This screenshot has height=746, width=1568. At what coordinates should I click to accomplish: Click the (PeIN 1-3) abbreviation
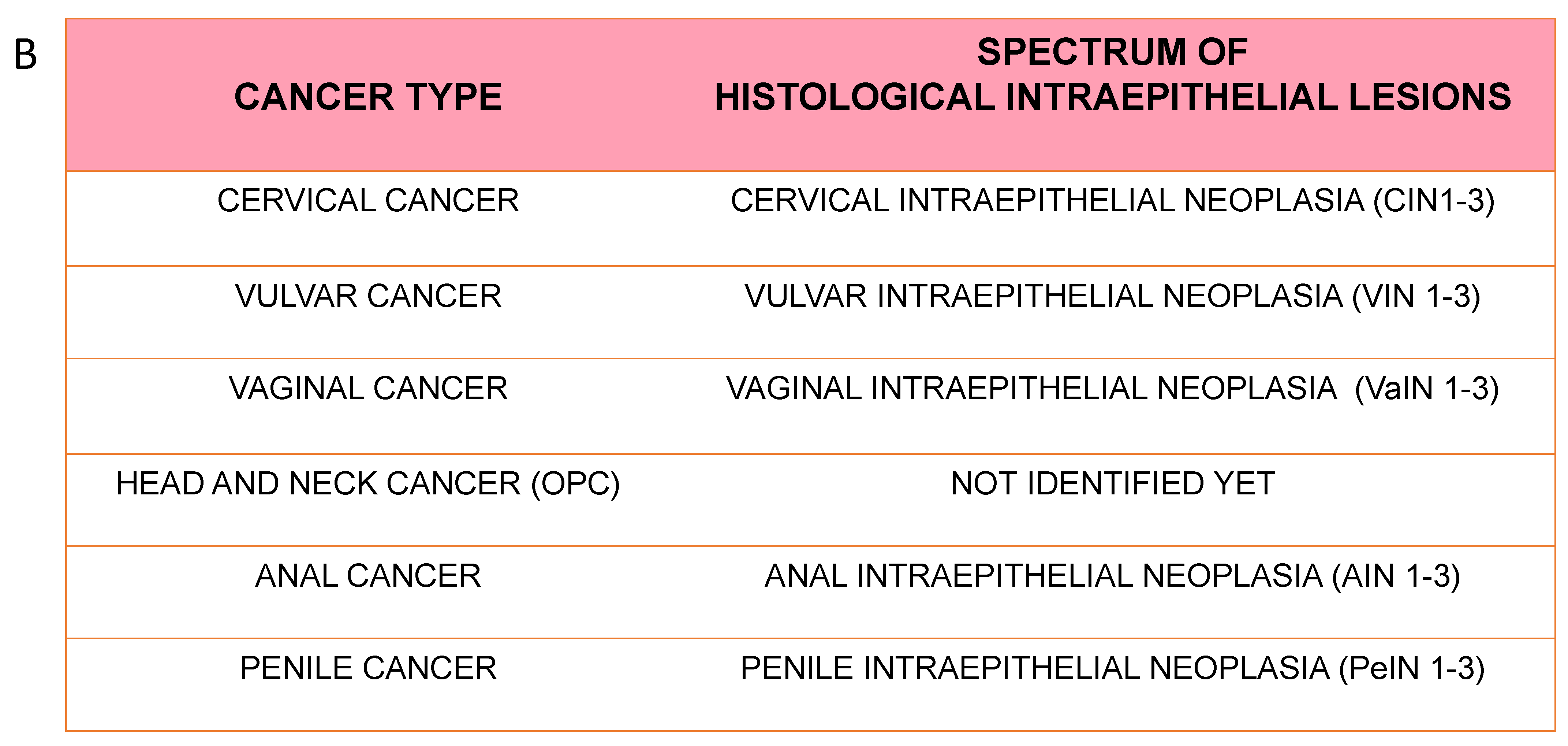click(1411, 668)
